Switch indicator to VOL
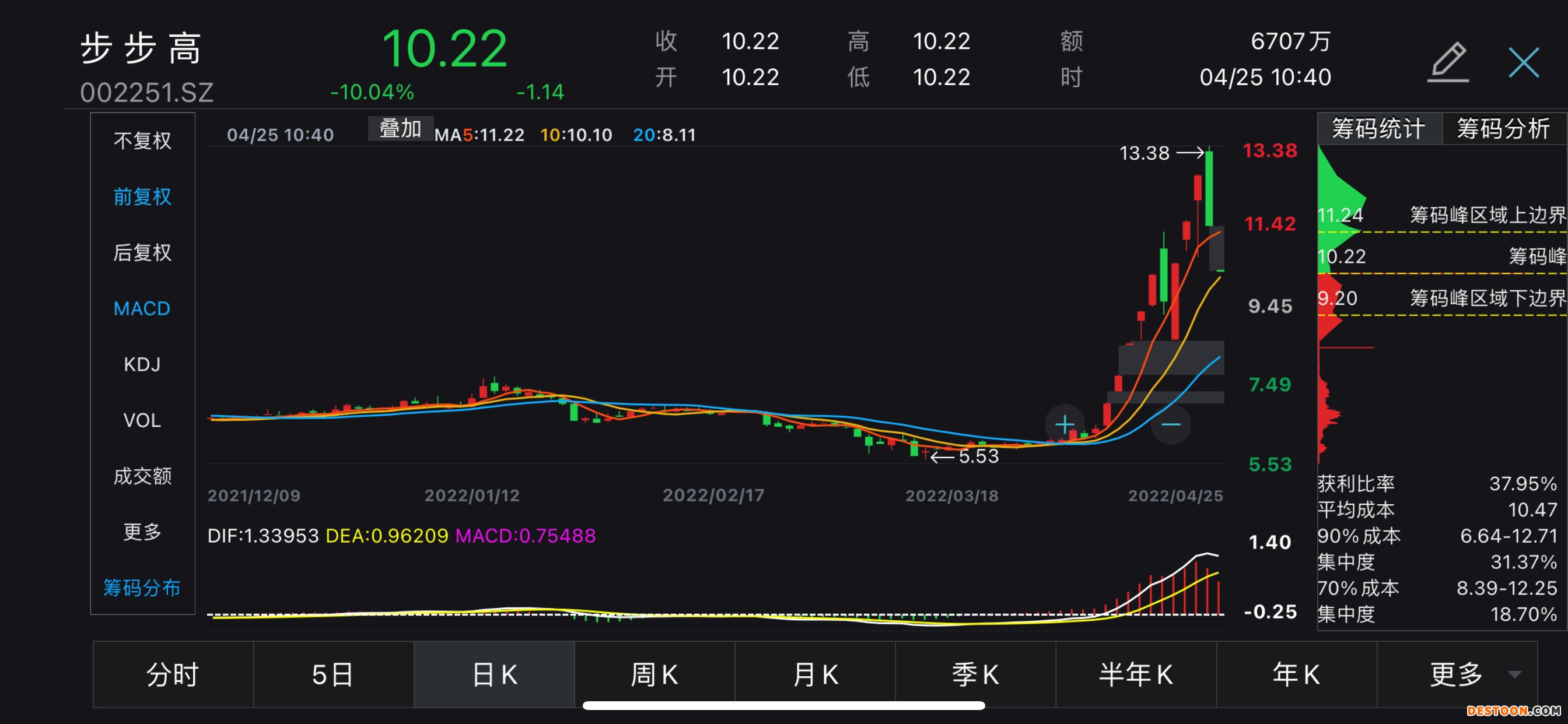This screenshot has height=724, width=1568. [x=142, y=420]
